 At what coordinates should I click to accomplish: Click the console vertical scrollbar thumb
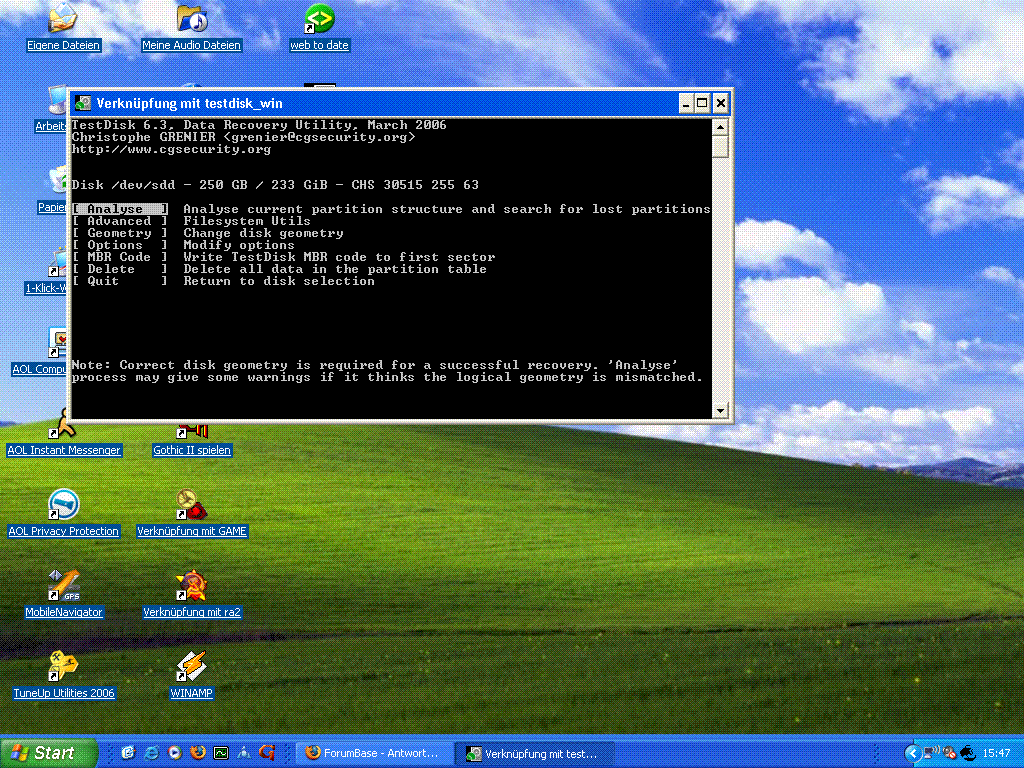point(720,146)
